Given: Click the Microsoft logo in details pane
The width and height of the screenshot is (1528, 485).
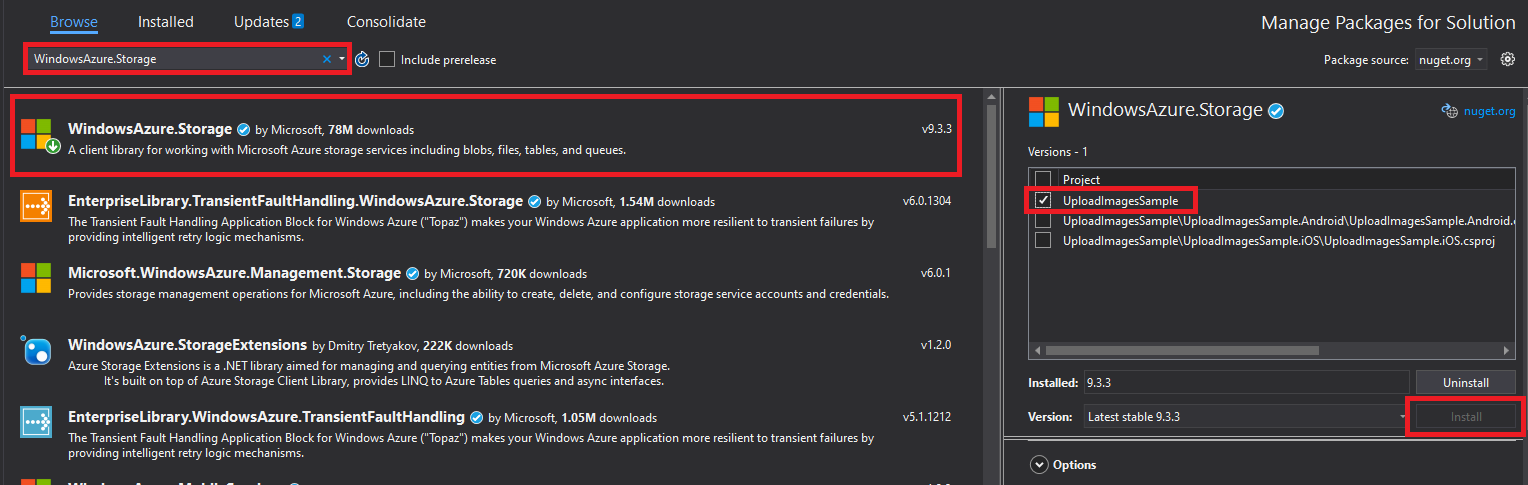Looking at the screenshot, I should (x=1044, y=111).
